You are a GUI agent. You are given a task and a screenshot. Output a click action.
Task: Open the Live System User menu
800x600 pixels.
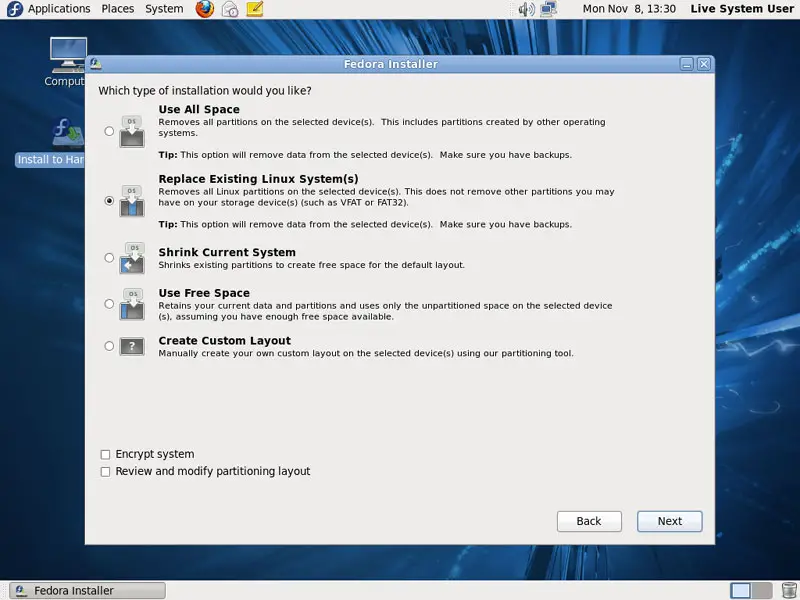click(x=742, y=9)
